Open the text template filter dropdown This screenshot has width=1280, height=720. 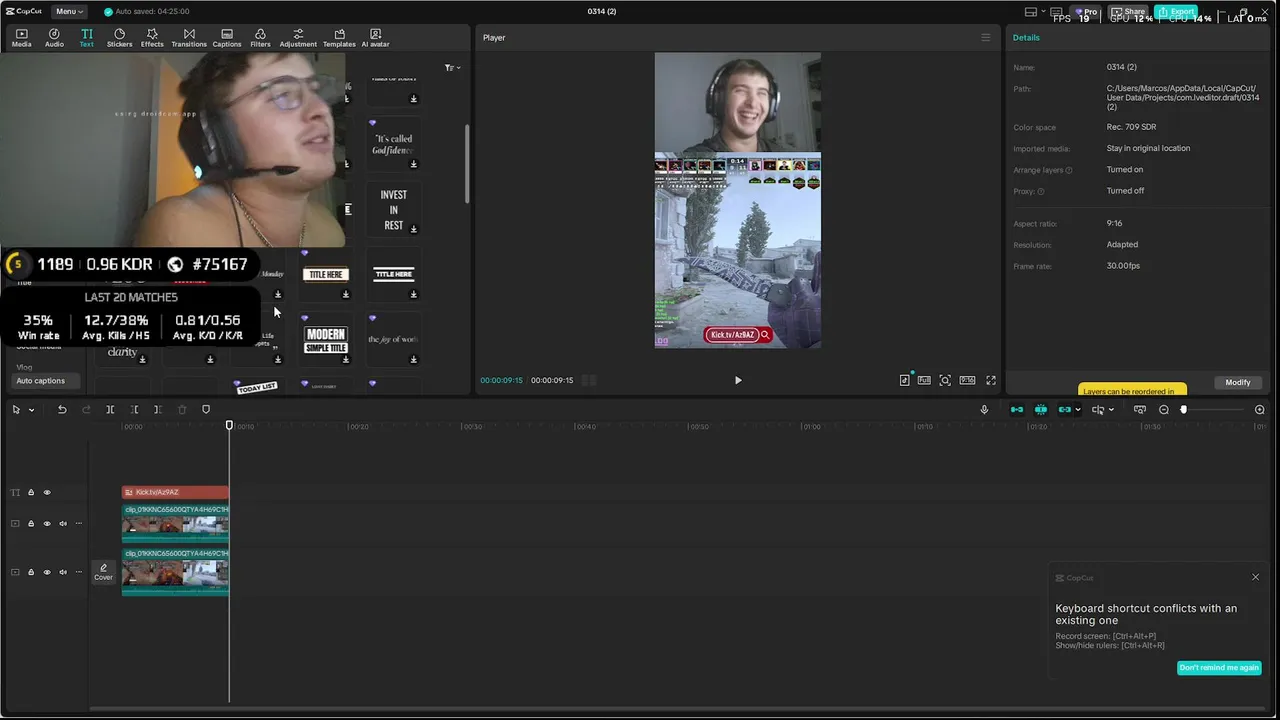(452, 67)
